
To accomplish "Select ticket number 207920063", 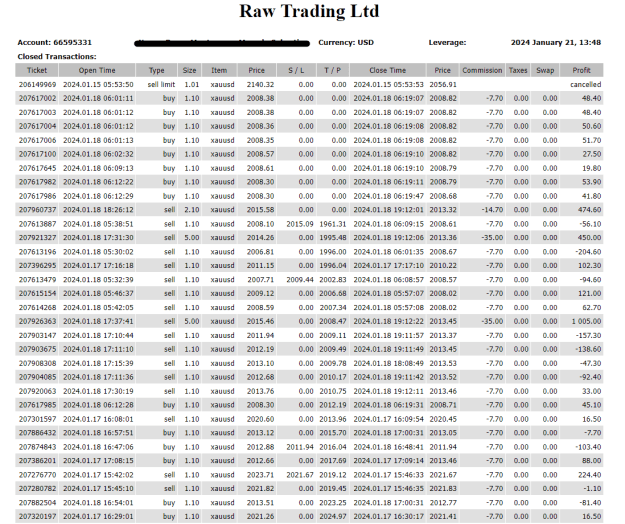I will click(x=37, y=391).
